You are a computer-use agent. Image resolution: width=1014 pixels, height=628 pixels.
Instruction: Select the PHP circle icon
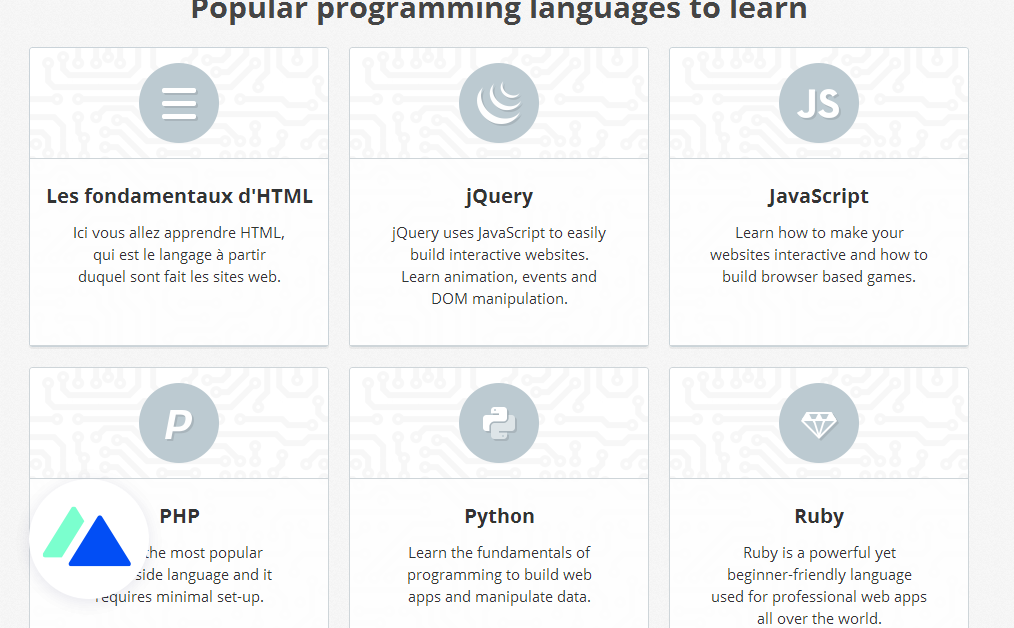(x=178, y=422)
